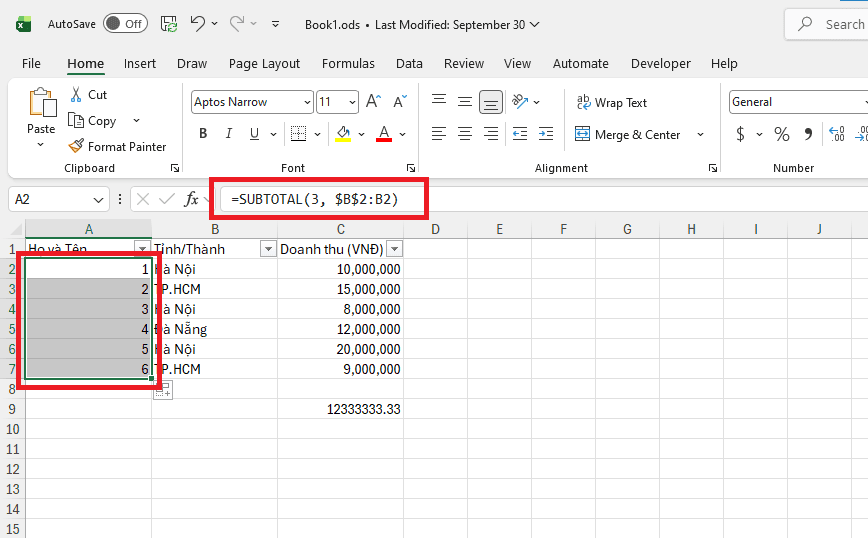This screenshot has width=868, height=538.
Task: Select Top Align icon
Action: [439, 101]
